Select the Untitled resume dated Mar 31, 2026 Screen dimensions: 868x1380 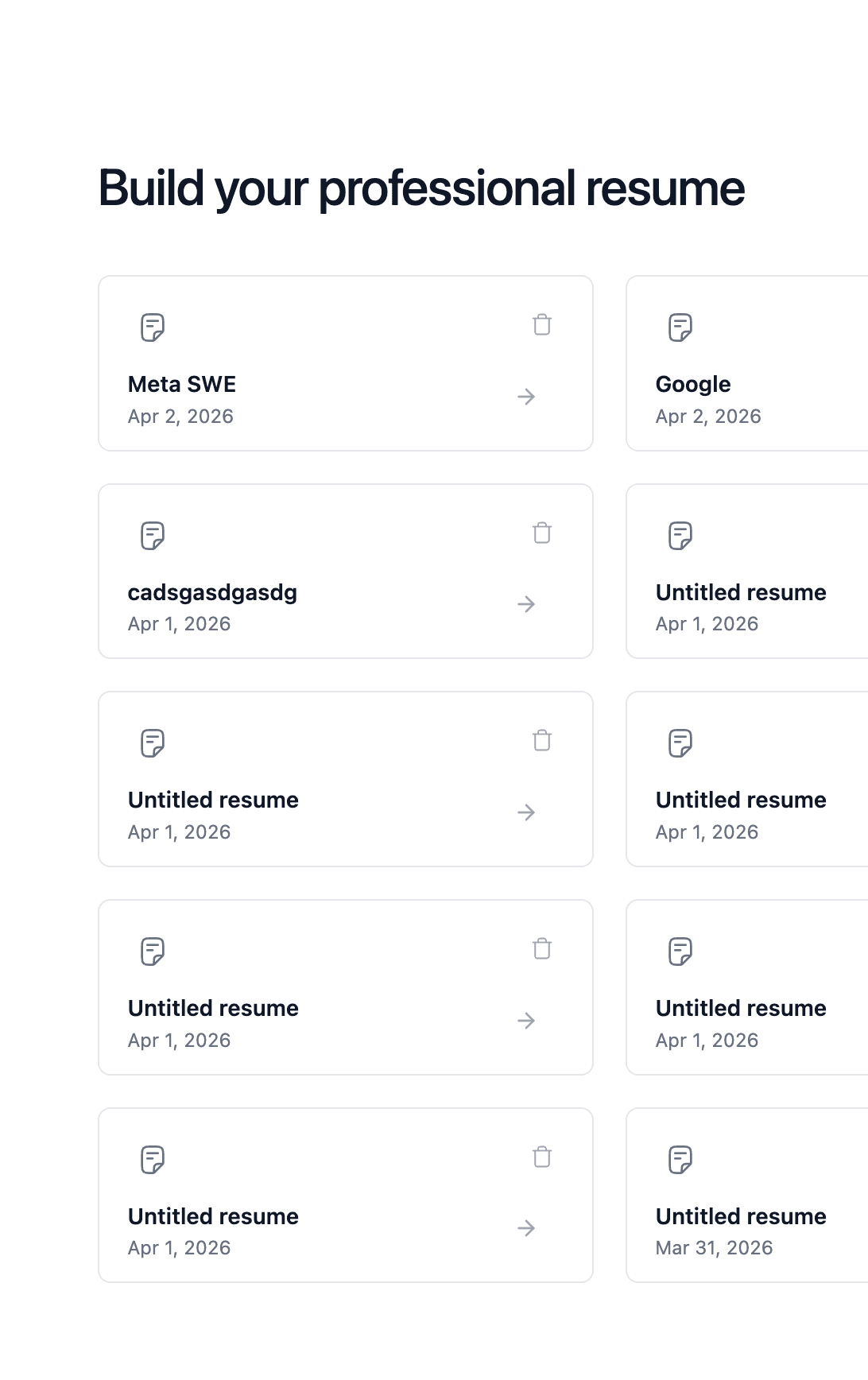pos(741,1216)
